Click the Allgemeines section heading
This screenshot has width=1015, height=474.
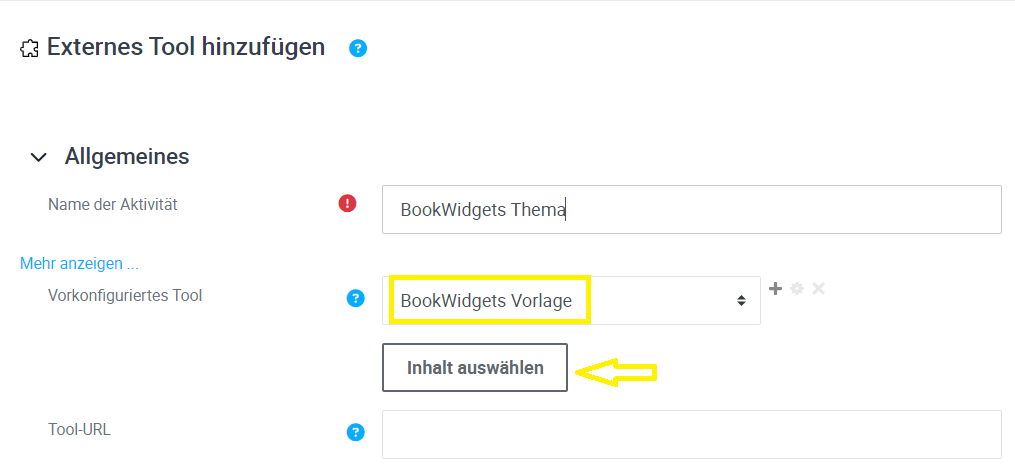click(x=127, y=156)
